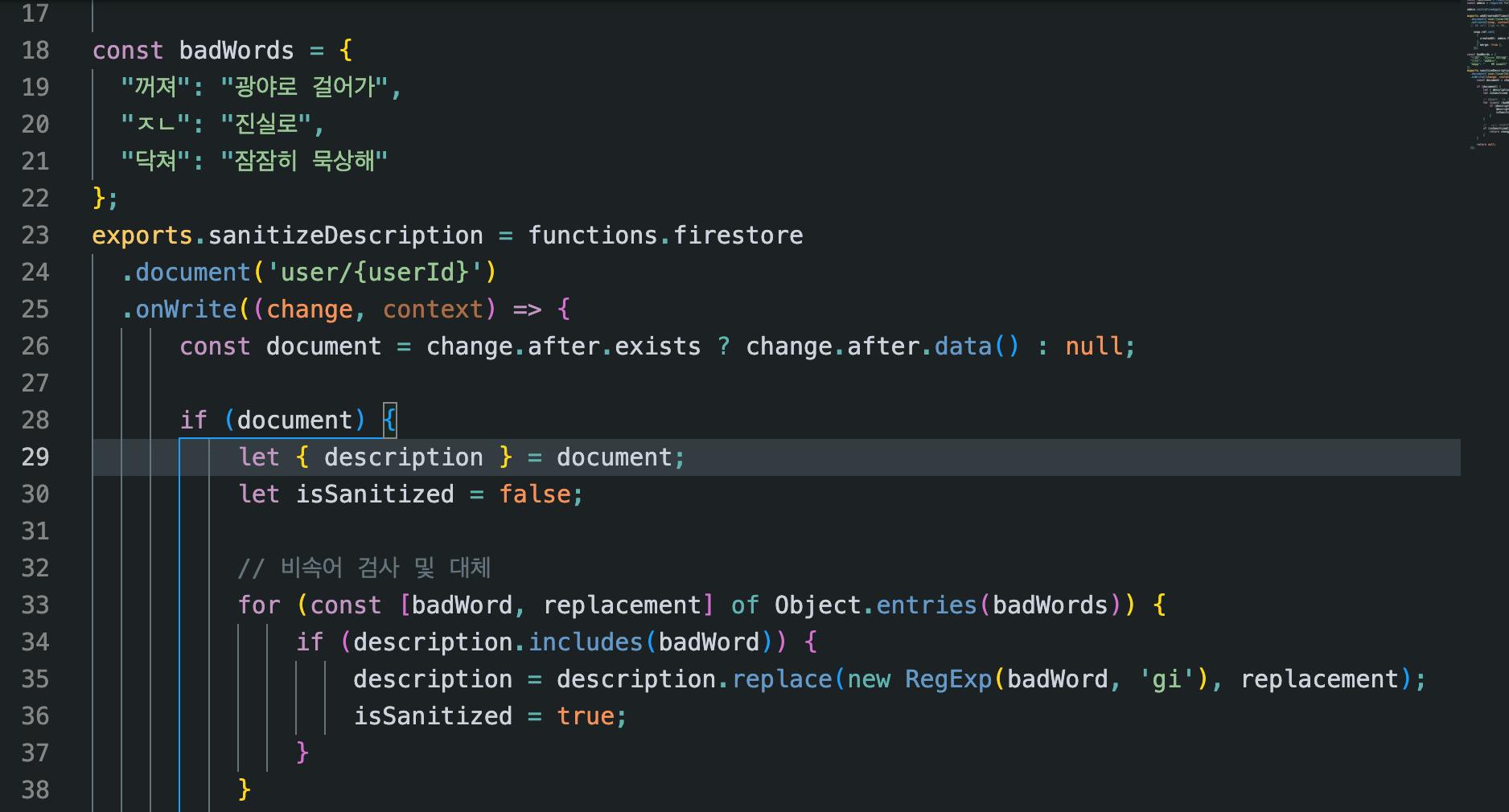Click line number 18 in gutter
1509x812 pixels.
[x=35, y=50]
